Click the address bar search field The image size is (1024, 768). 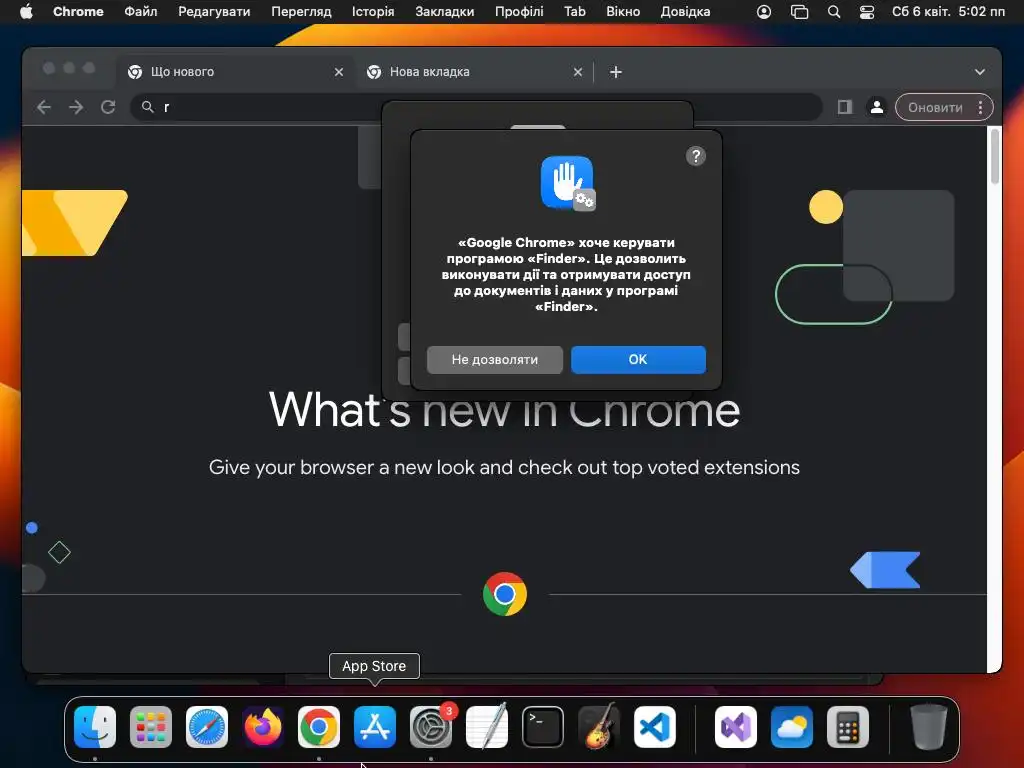coord(476,107)
